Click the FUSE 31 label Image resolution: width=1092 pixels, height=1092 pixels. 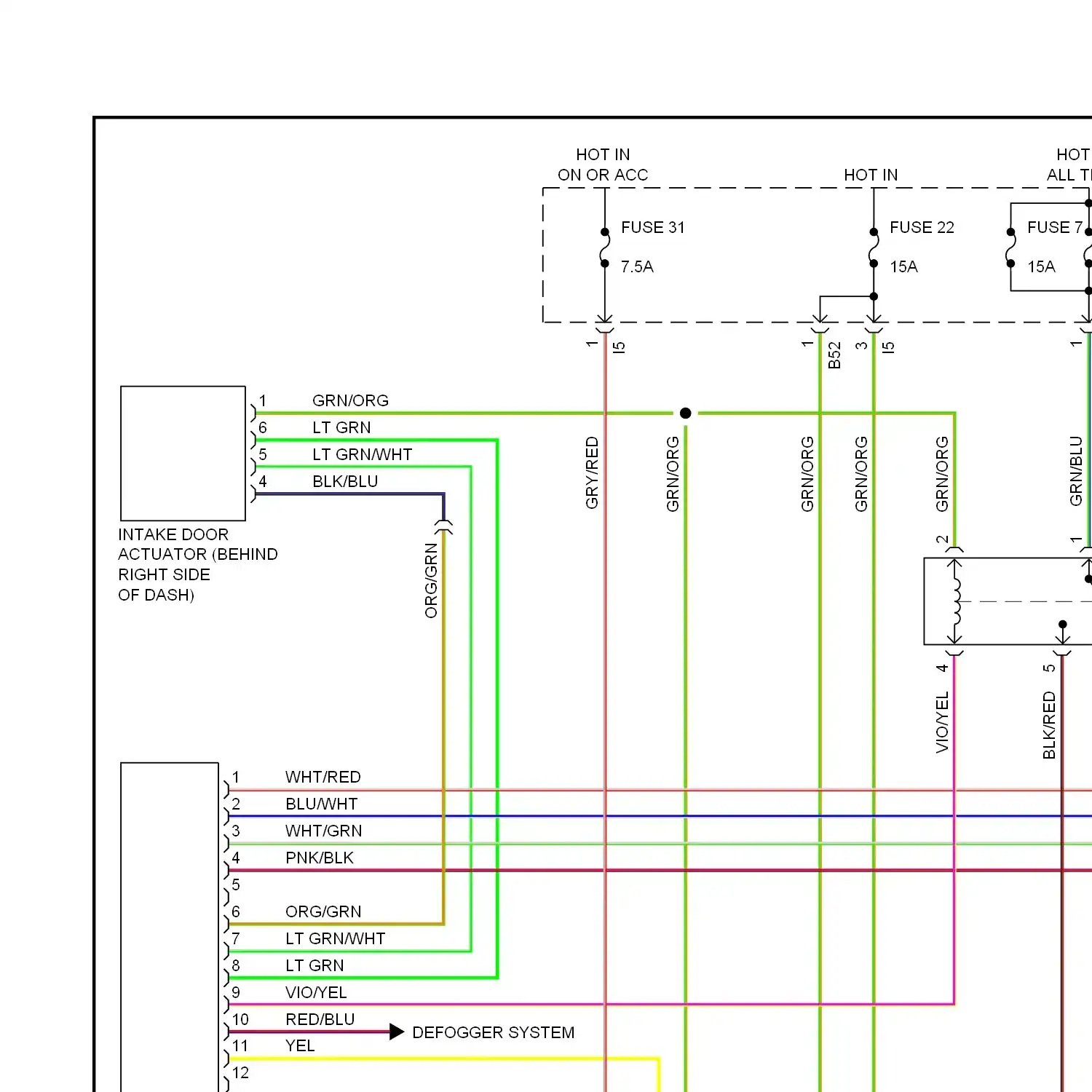(653, 227)
